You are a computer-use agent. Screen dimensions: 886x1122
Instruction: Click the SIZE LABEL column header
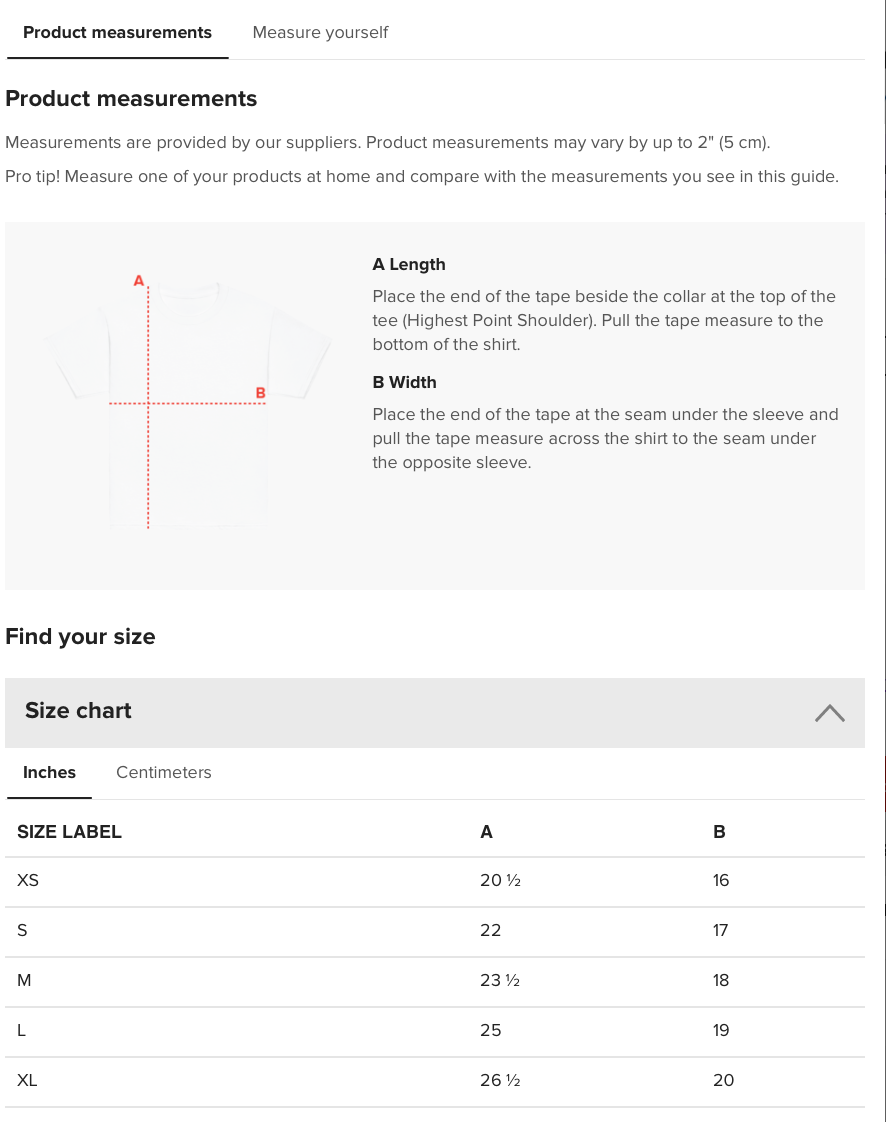tap(69, 832)
